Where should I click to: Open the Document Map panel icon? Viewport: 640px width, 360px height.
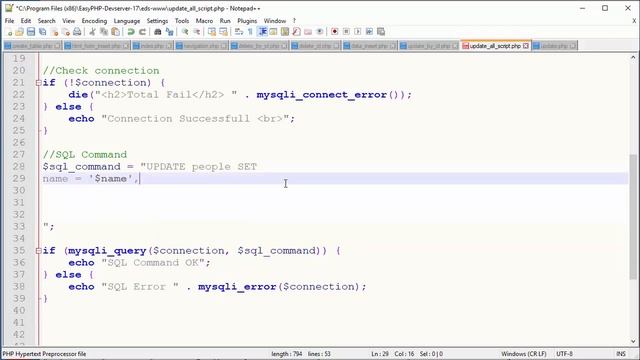pyautogui.click(x=285, y=32)
